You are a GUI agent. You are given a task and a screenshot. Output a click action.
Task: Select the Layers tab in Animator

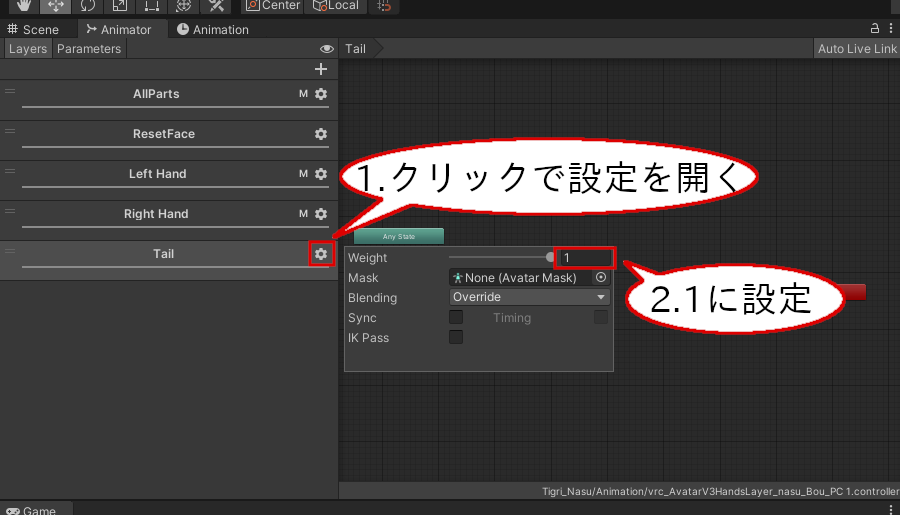(28, 49)
